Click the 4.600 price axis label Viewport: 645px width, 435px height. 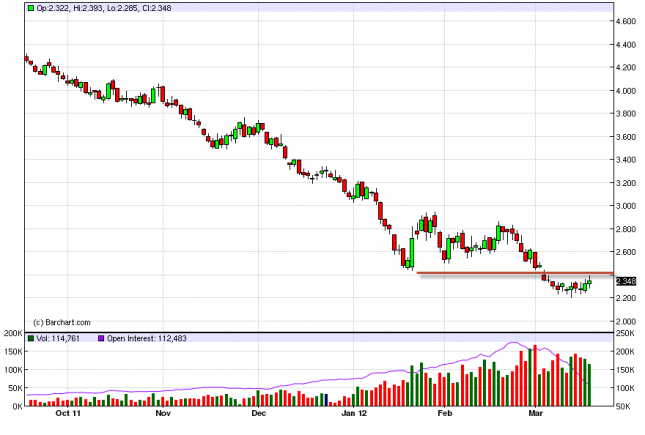pyautogui.click(x=626, y=21)
